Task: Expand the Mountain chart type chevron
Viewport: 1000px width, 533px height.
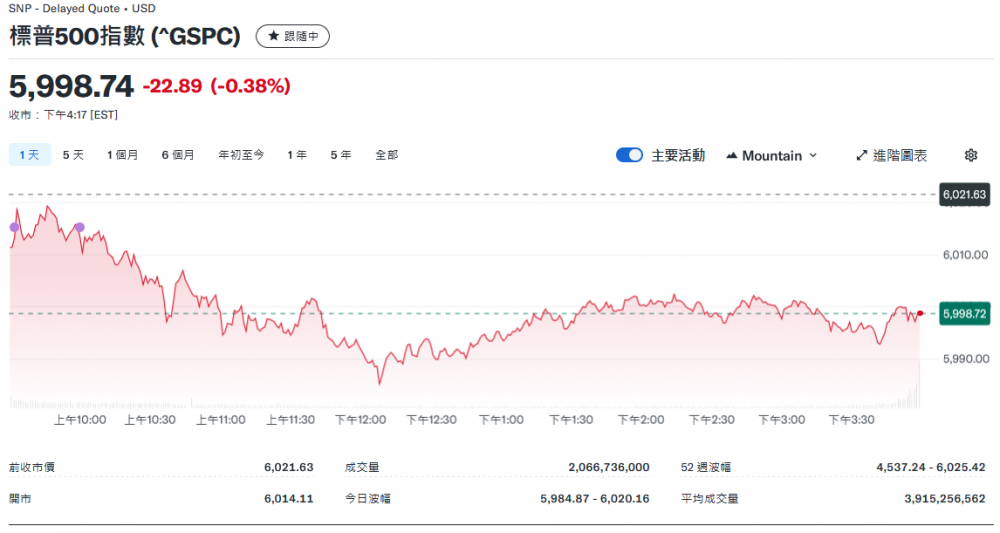Action: [813, 155]
